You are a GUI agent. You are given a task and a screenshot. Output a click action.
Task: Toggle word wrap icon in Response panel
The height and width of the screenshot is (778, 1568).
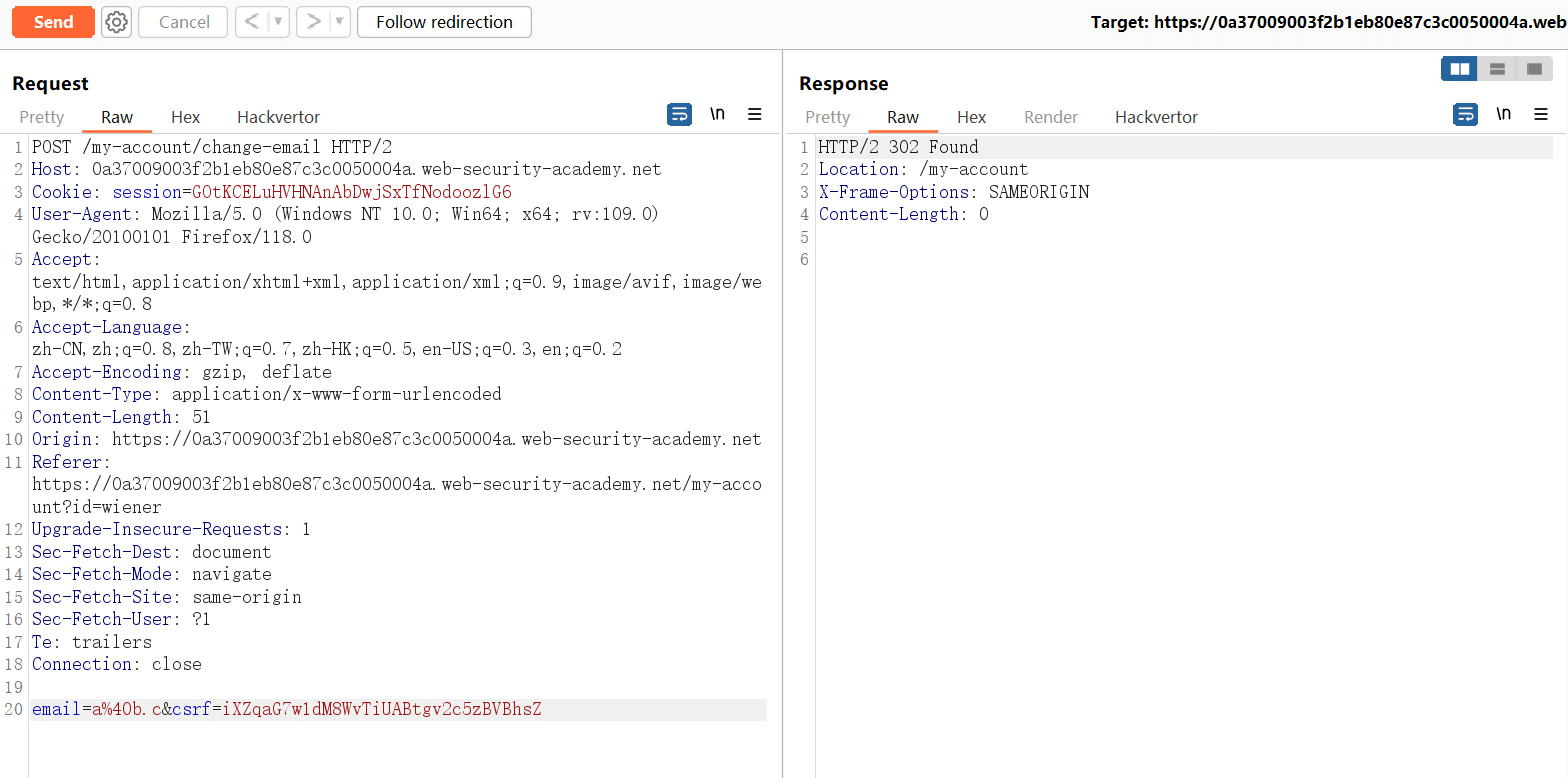click(x=1465, y=114)
